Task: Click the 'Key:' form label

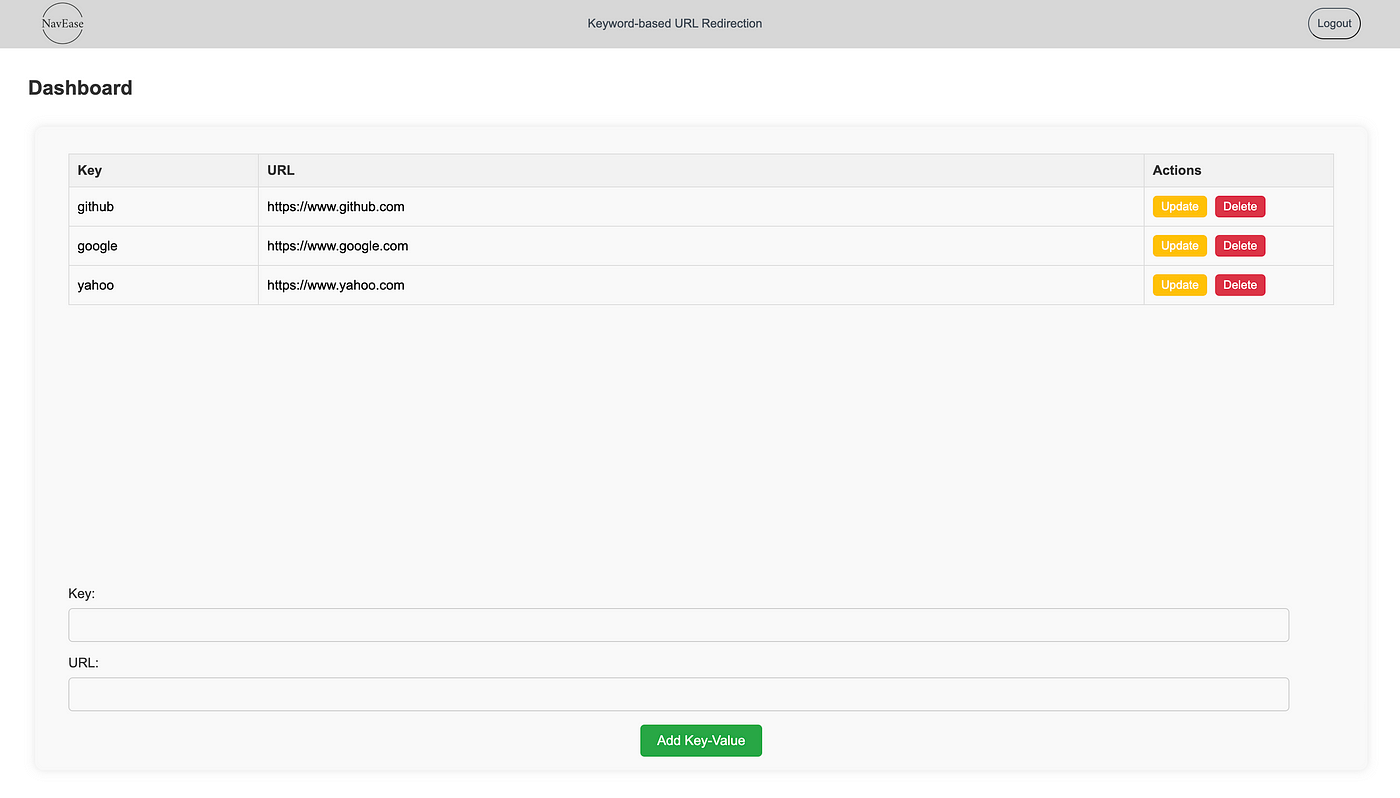Action: tap(82, 593)
